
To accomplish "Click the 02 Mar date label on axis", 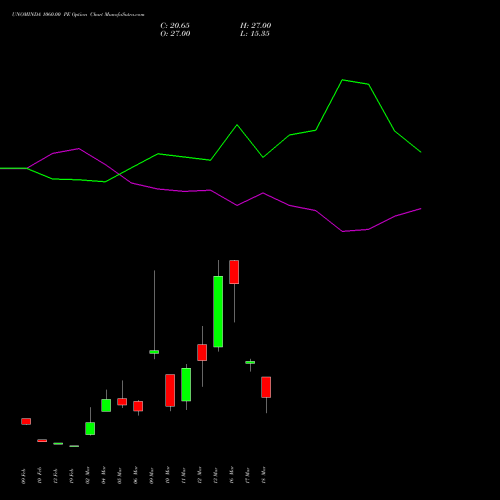I will tap(88, 475).
